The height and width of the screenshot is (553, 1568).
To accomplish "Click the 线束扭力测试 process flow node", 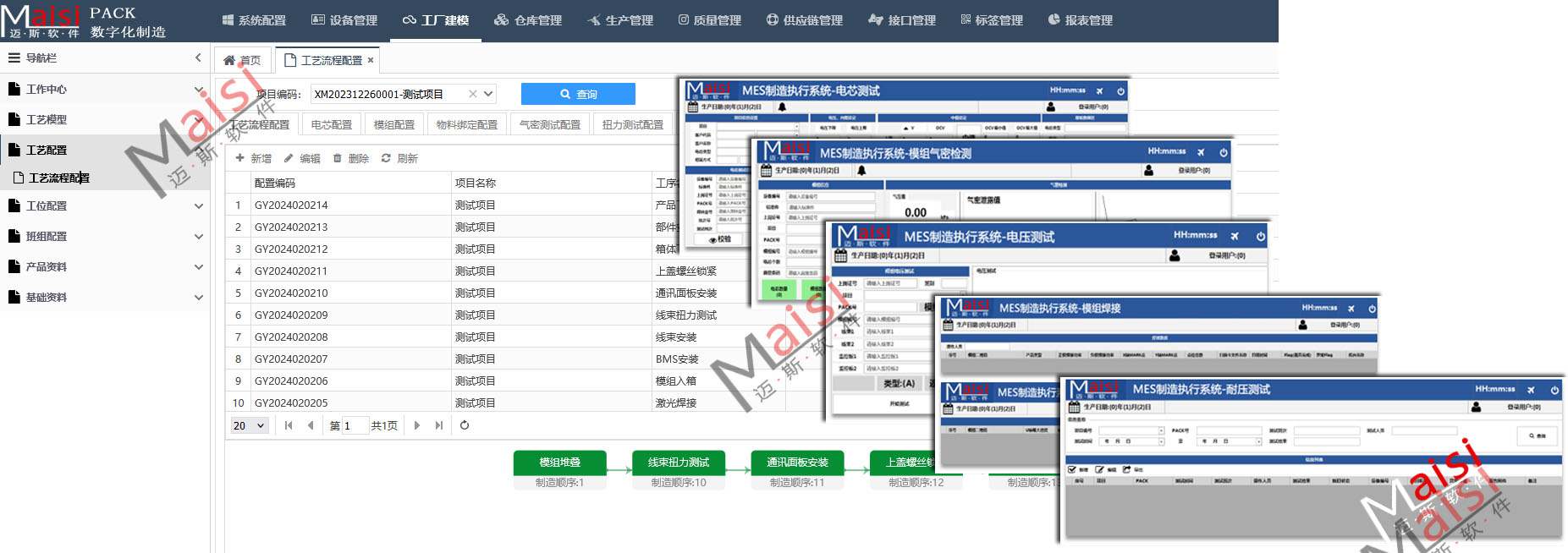I will tap(679, 463).
